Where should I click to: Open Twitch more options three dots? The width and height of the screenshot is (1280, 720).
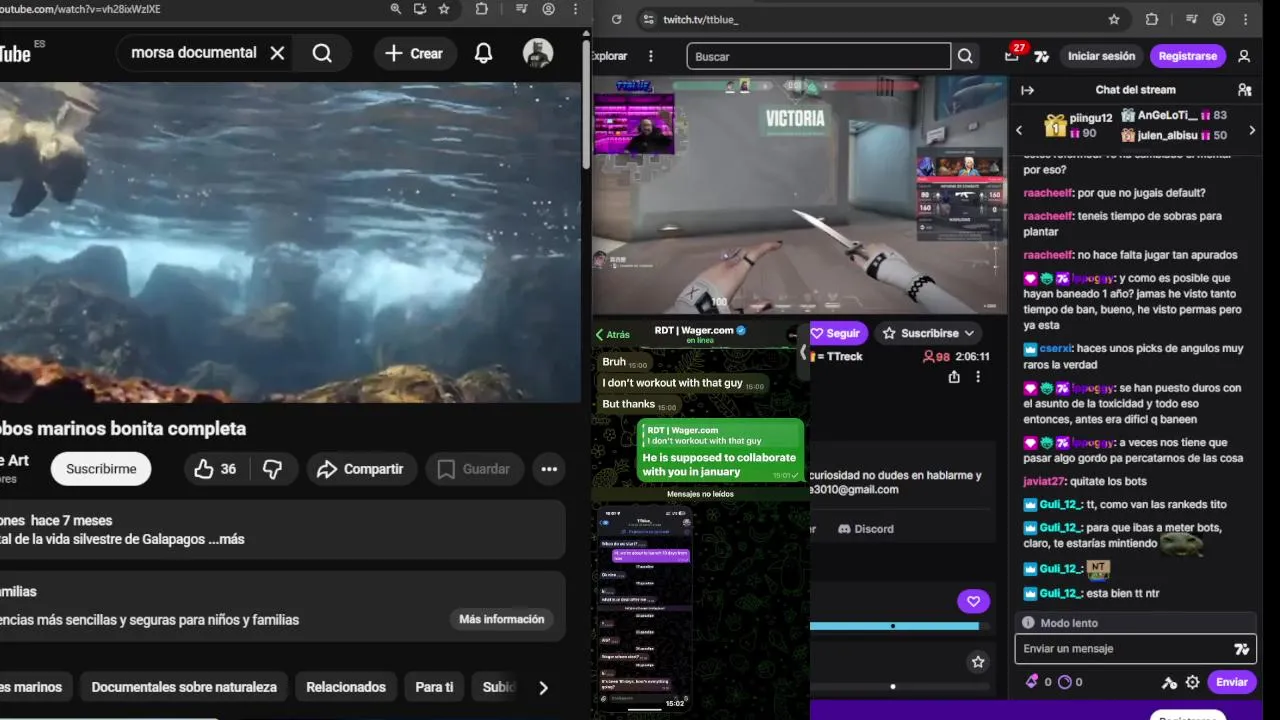click(x=651, y=56)
